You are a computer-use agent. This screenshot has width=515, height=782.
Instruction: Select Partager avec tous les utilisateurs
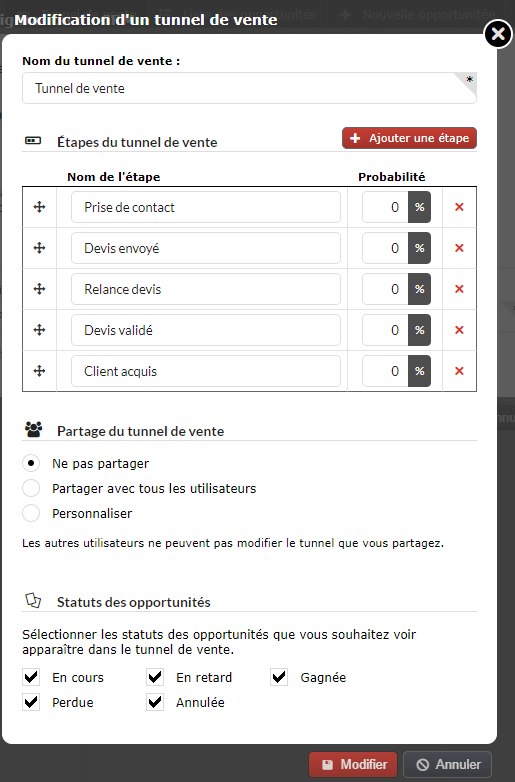31,488
